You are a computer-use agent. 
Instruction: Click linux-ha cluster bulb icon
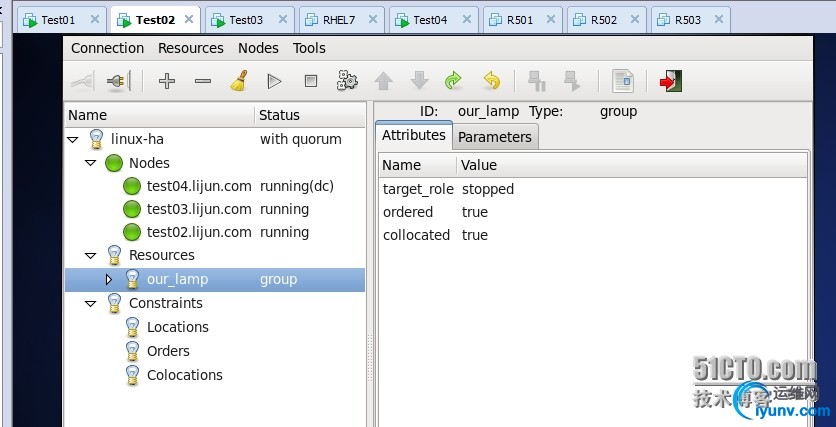[95, 139]
